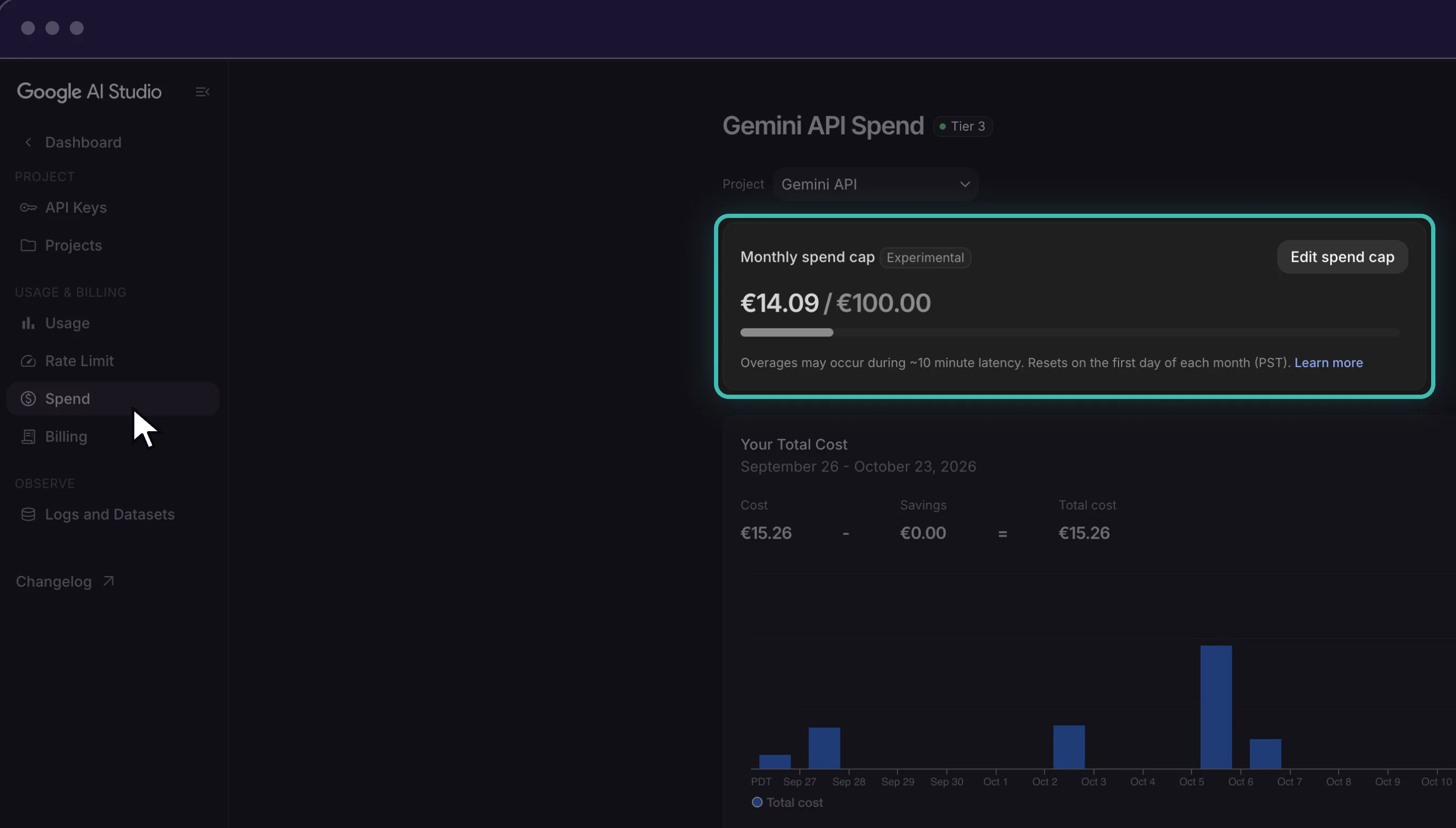Viewport: 1456px width, 828px height.
Task: Click the database icon beside Logs and Datasets
Action: pyautogui.click(x=28, y=515)
